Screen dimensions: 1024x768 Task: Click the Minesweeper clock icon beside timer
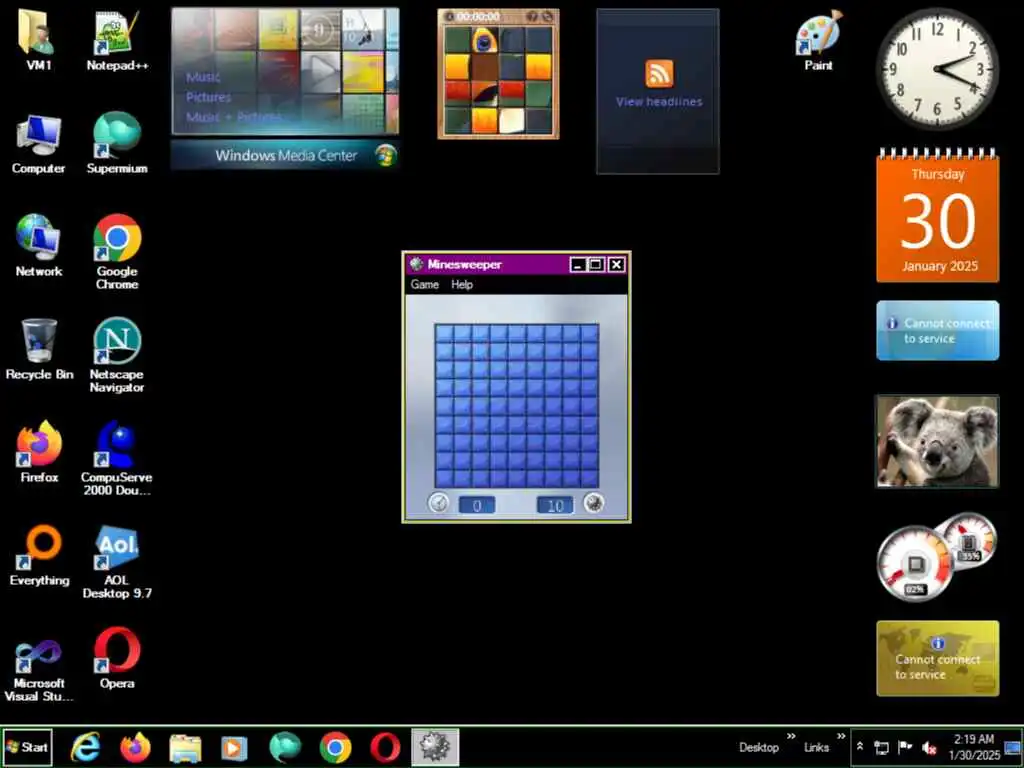coord(439,503)
